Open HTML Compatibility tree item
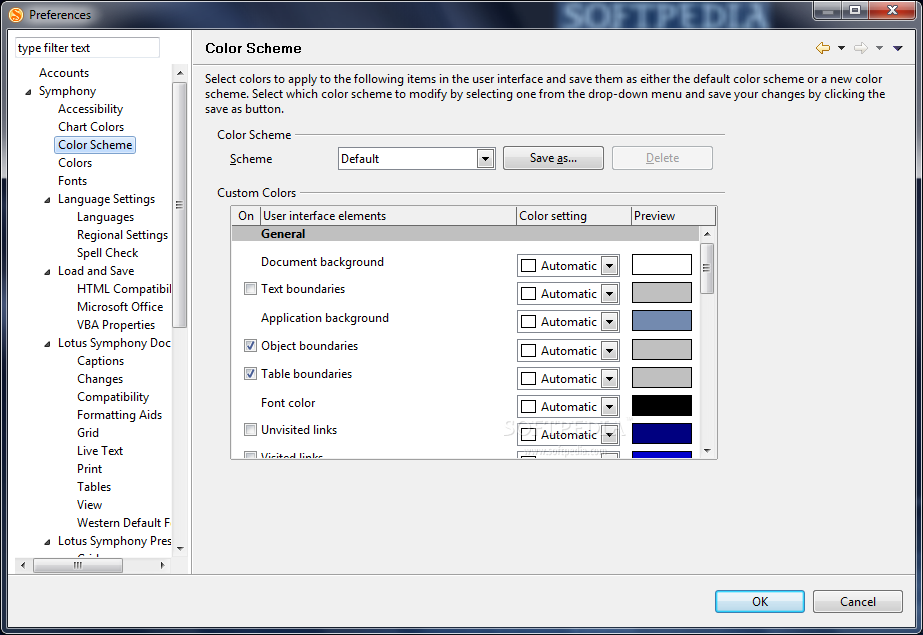This screenshot has width=923, height=635. [x=124, y=289]
